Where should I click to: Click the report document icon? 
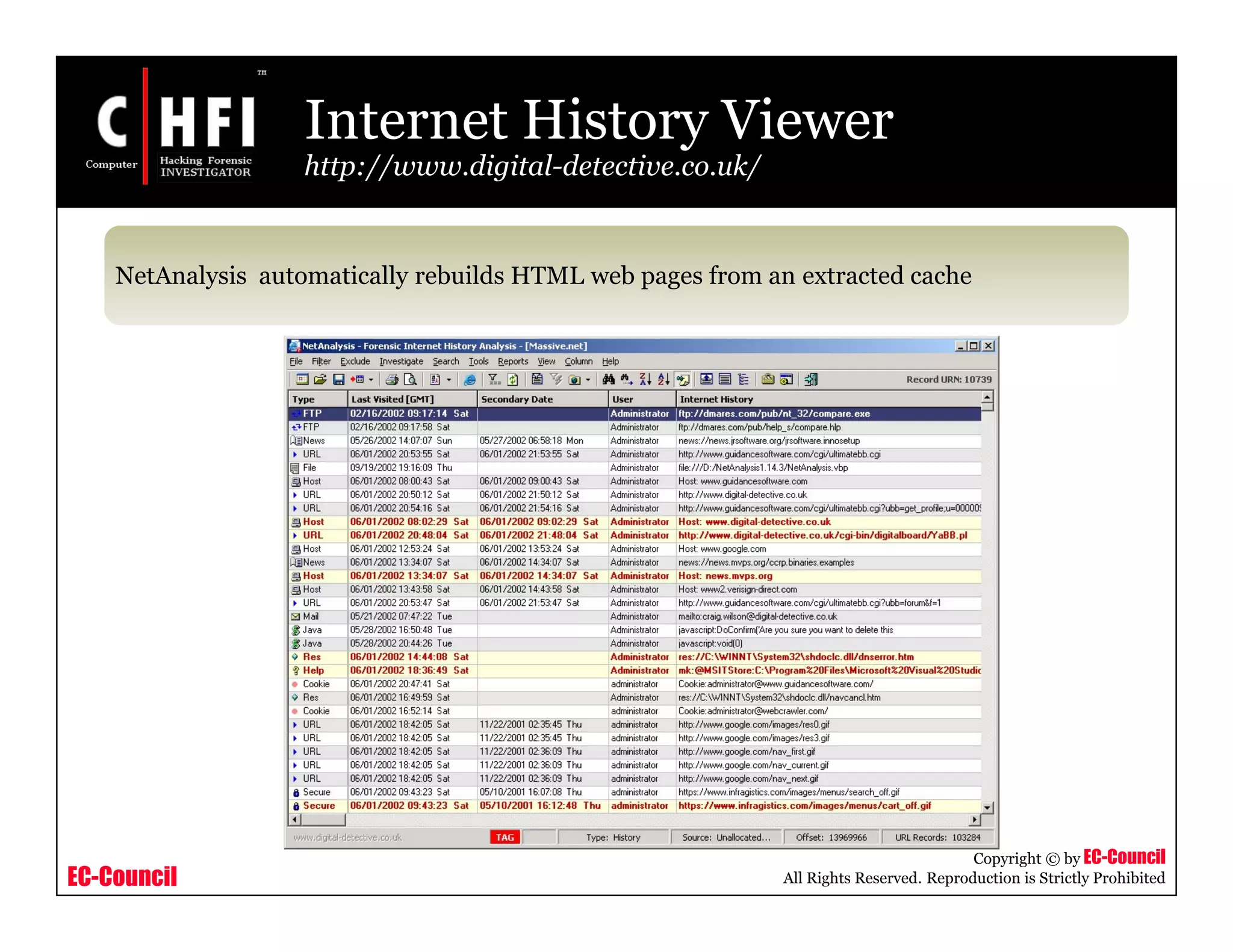[435, 379]
